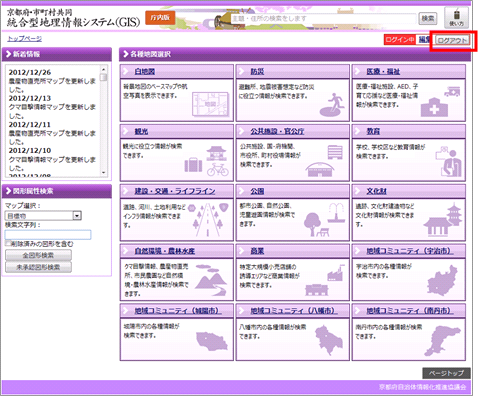
Task: Open the 観光 suitcase and bicycle icon
Action: (x=207, y=161)
